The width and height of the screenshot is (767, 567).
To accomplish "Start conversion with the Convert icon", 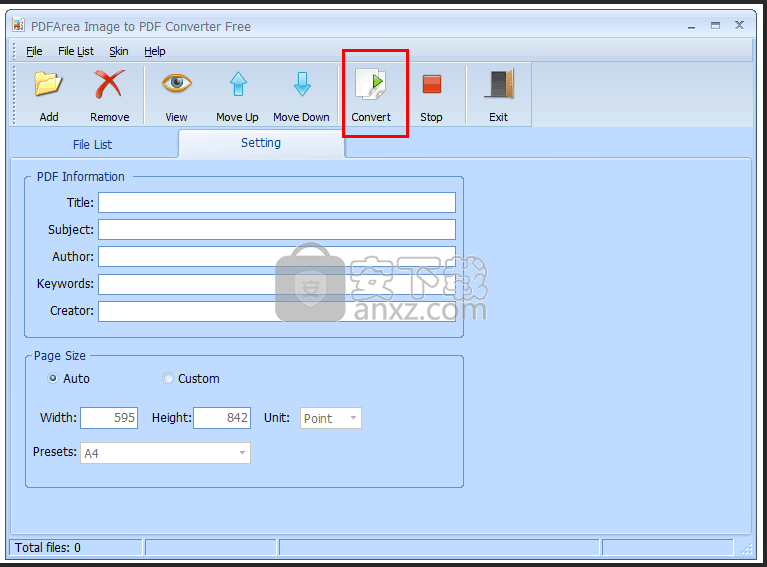I will coord(371,85).
